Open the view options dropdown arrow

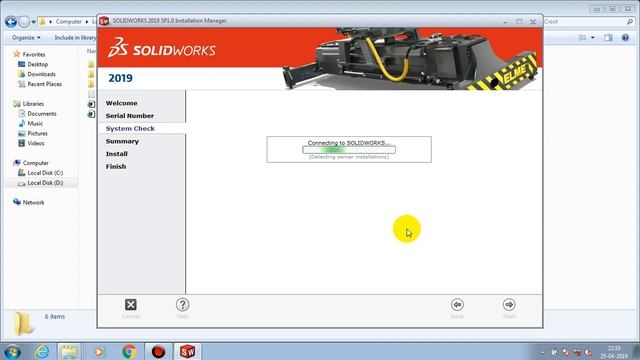click(x=593, y=38)
